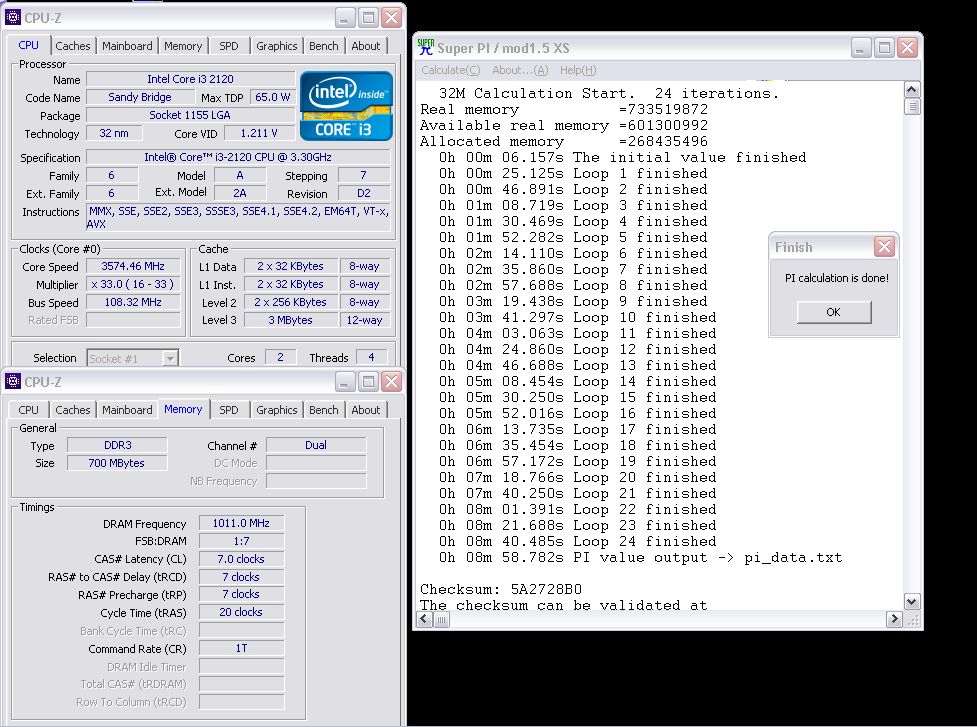The height and width of the screenshot is (727, 977).
Task: Close the Finish dialog with its X button
Action: 884,247
